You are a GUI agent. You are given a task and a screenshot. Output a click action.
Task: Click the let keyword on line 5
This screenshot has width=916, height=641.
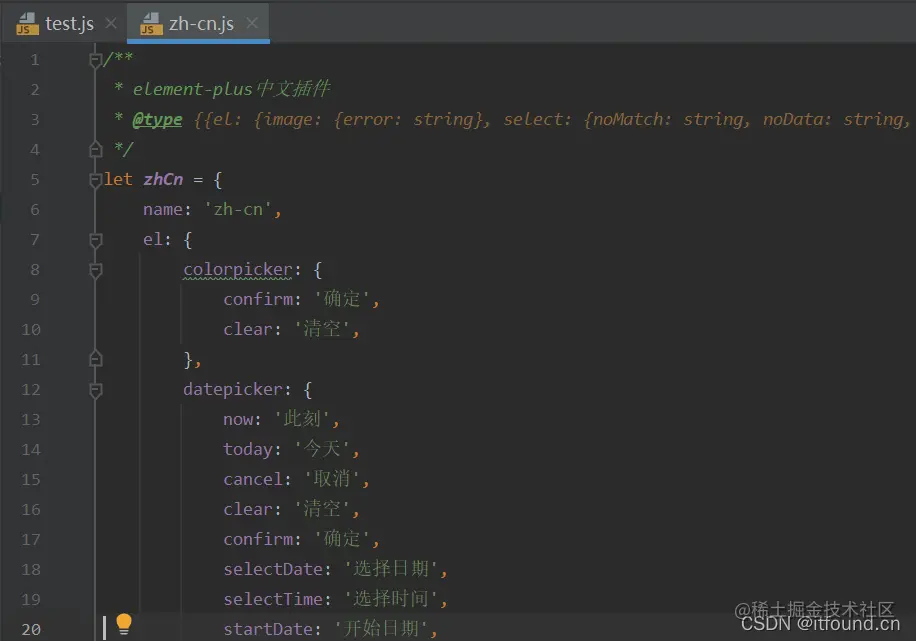pyautogui.click(x=118, y=179)
